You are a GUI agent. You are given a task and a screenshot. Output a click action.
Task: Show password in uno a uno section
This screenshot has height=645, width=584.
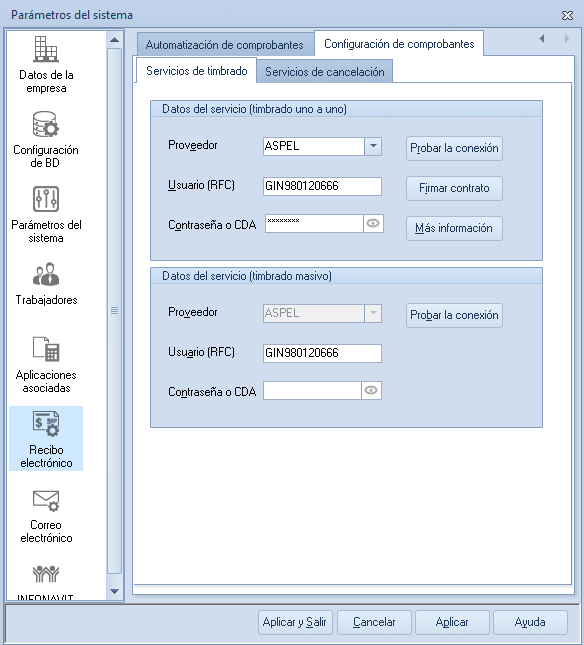[373, 223]
